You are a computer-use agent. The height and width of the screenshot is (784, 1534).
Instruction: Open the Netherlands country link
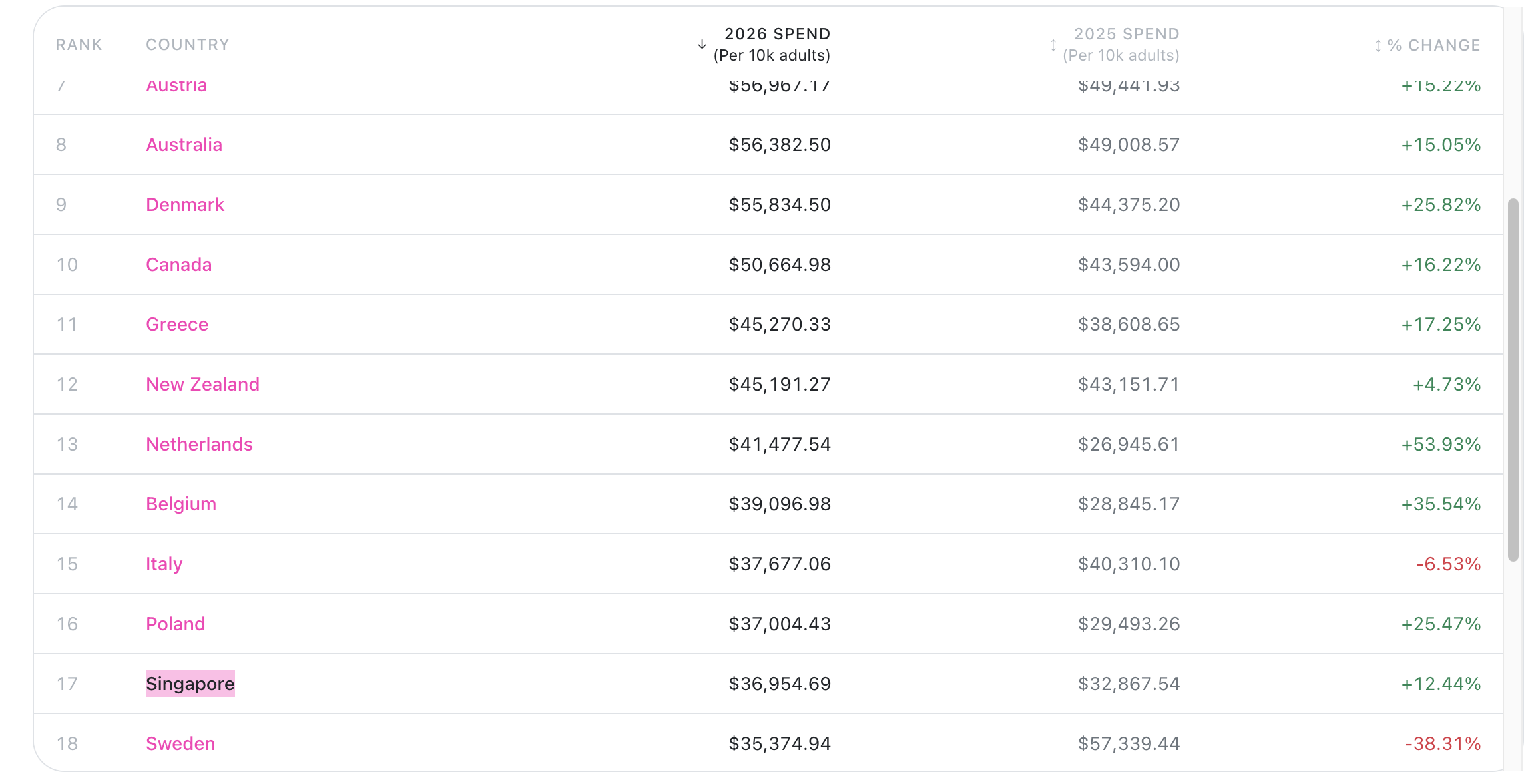tap(200, 444)
